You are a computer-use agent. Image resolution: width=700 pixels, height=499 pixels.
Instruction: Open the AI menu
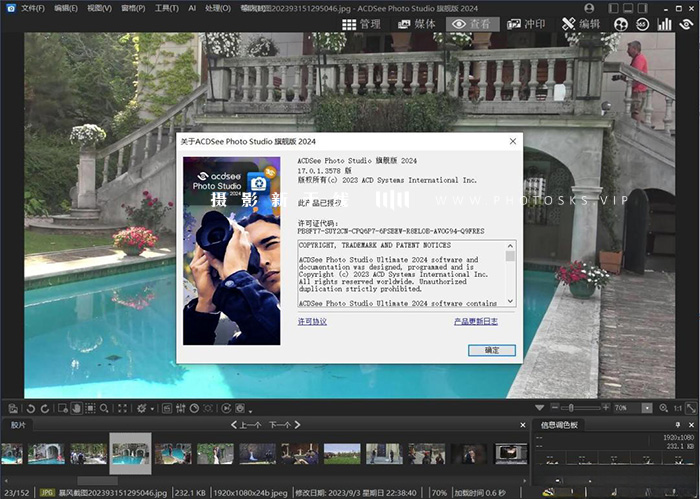click(x=192, y=8)
